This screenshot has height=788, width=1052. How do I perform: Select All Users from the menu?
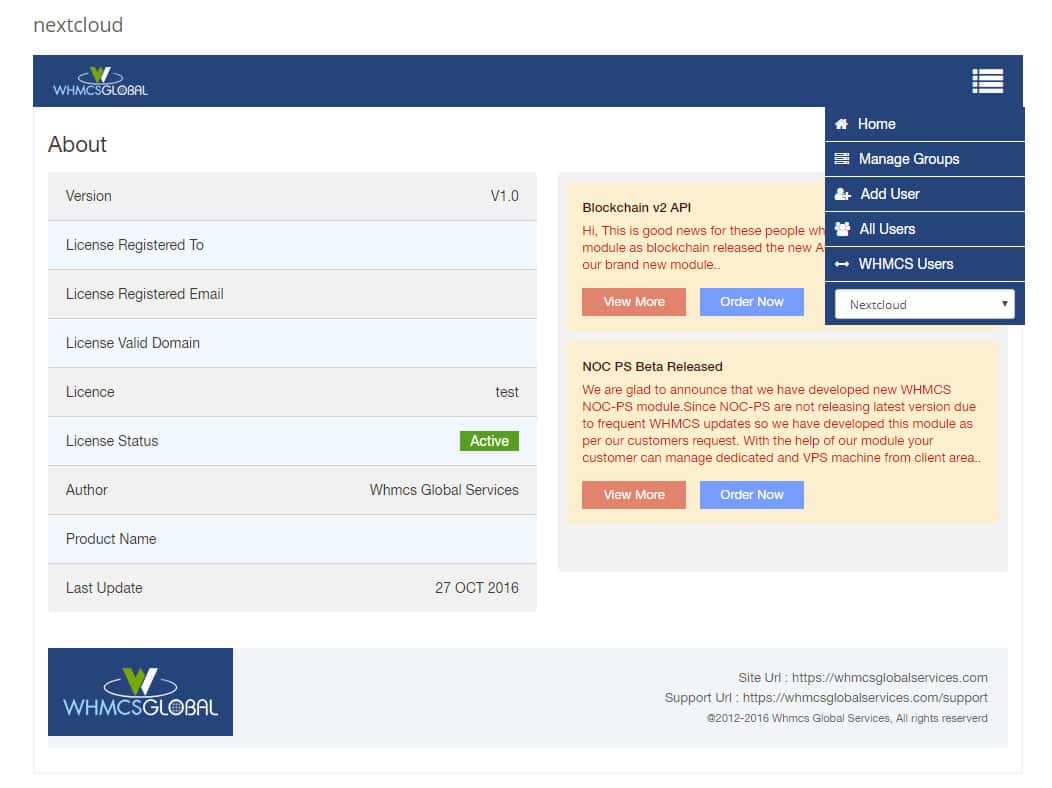point(887,229)
